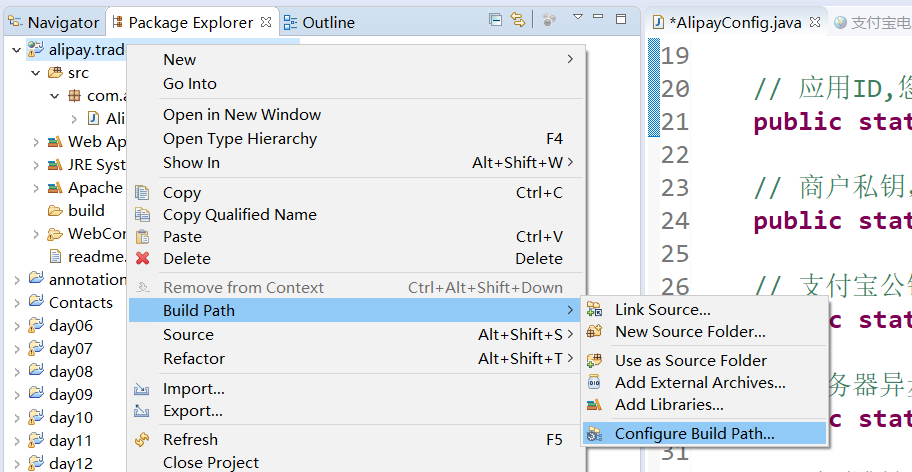The image size is (912, 472).
Task: Close the AlipayConfig.java editor tab
Action: pyautogui.click(x=815, y=22)
